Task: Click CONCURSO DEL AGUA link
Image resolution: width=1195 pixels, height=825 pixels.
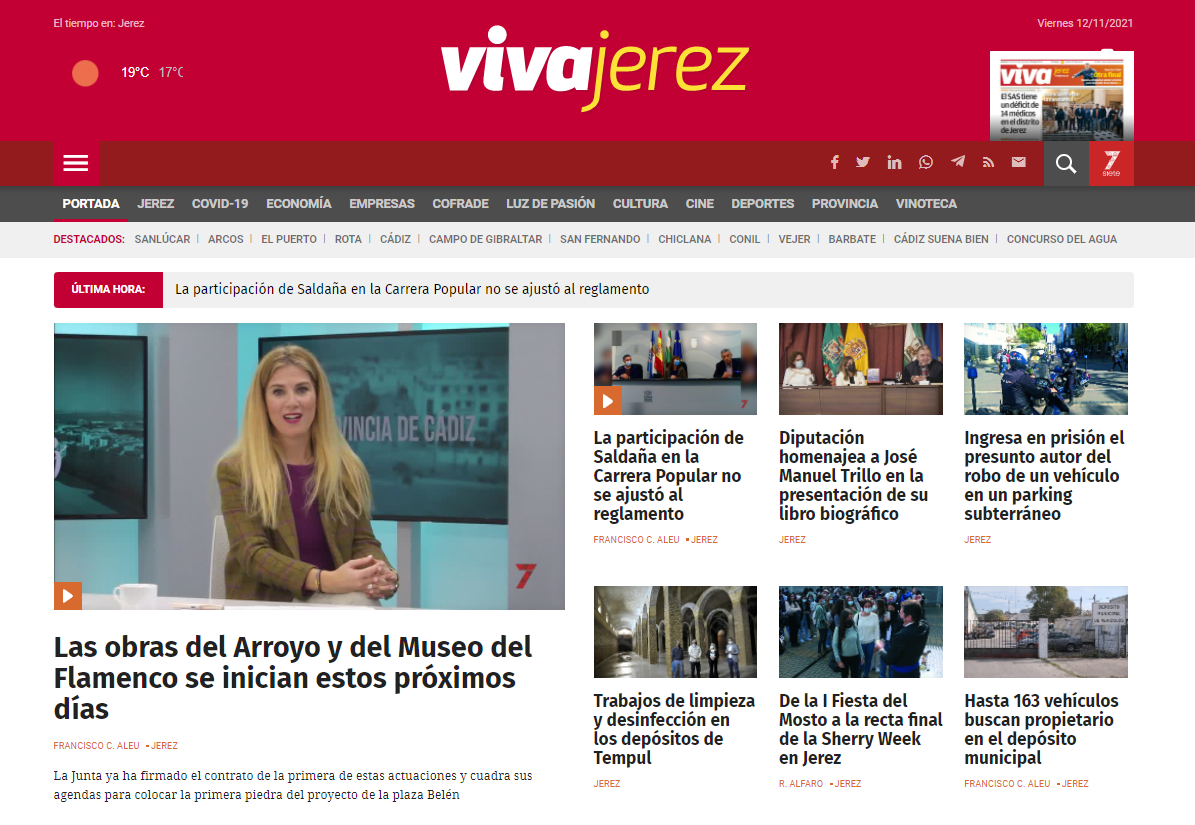Action: (x=1062, y=239)
